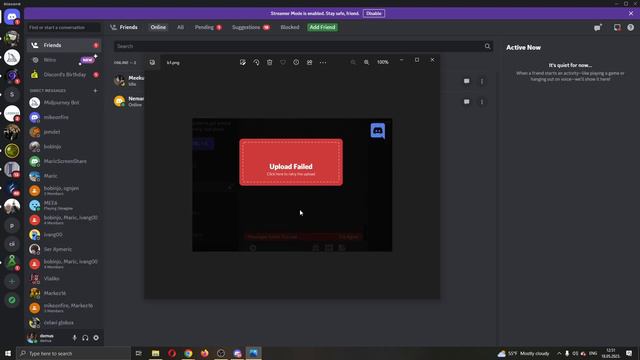Click the friends Search field
Viewport: 640px width, 360px height.
point(303,46)
